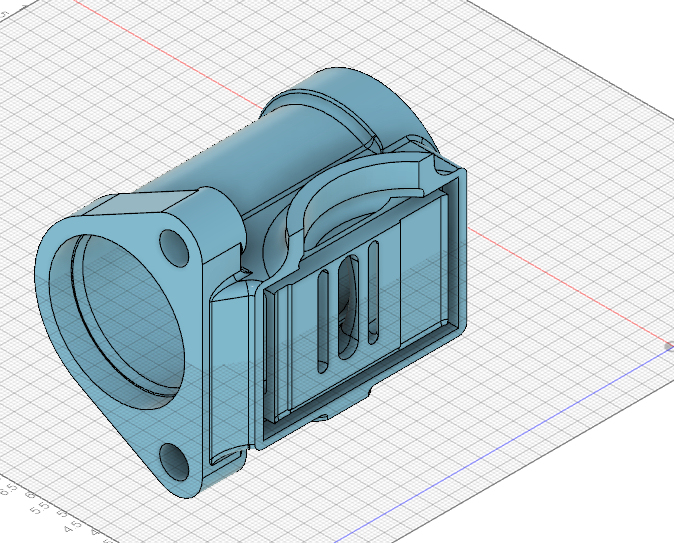The height and width of the screenshot is (543, 674).
Task: Select the narrow slot left of center slot
Action: [323, 321]
